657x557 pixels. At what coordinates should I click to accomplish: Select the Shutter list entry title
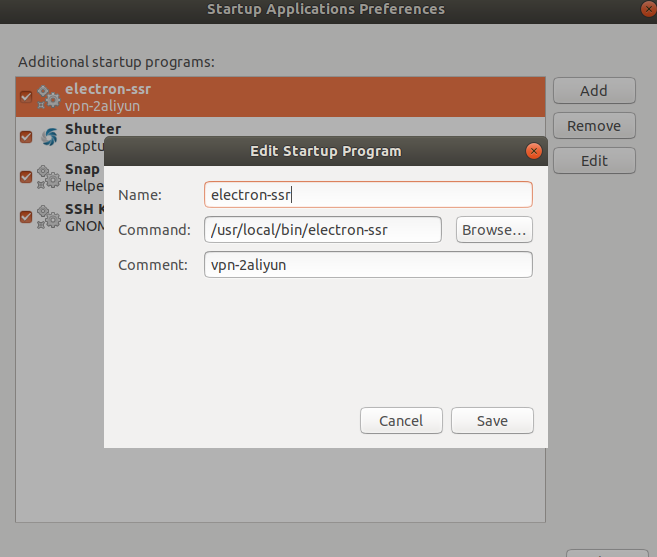click(x=93, y=129)
